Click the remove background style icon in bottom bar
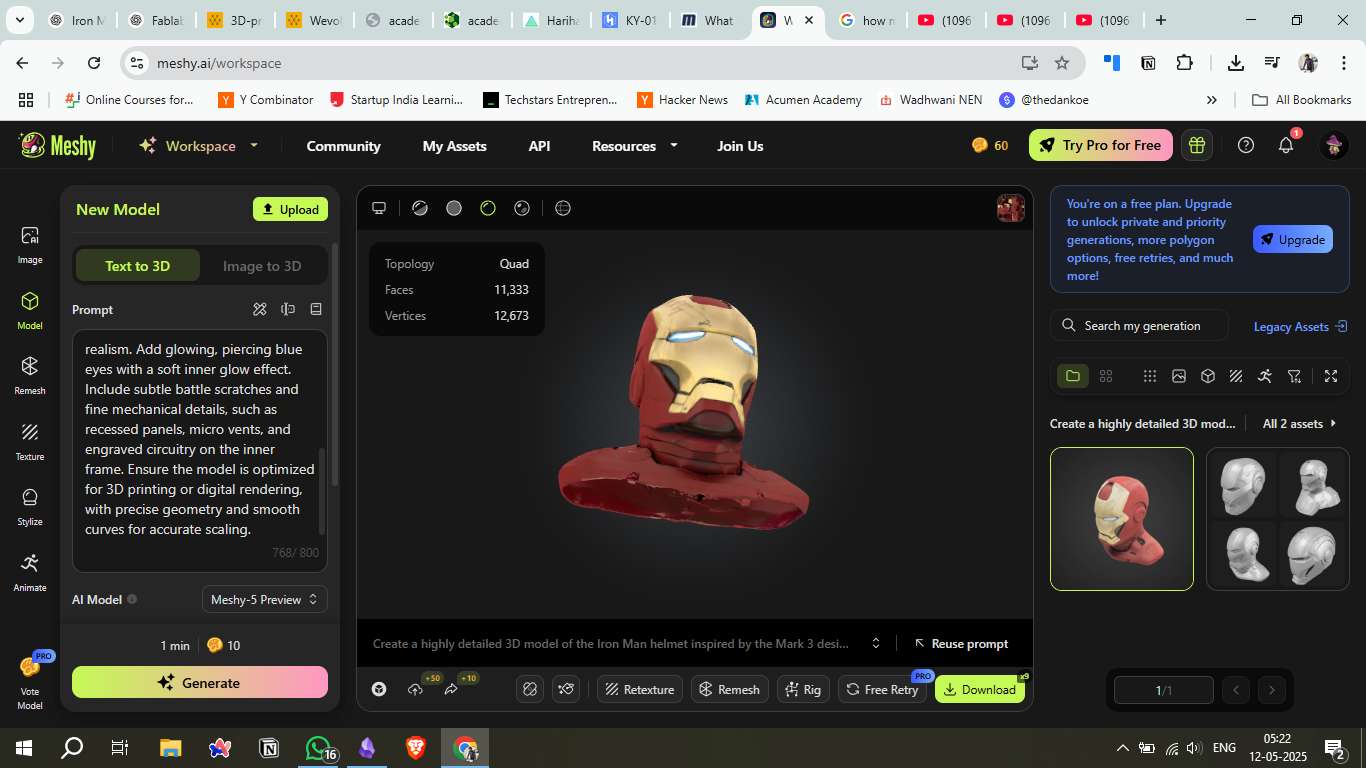This screenshot has width=1366, height=768. [531, 689]
